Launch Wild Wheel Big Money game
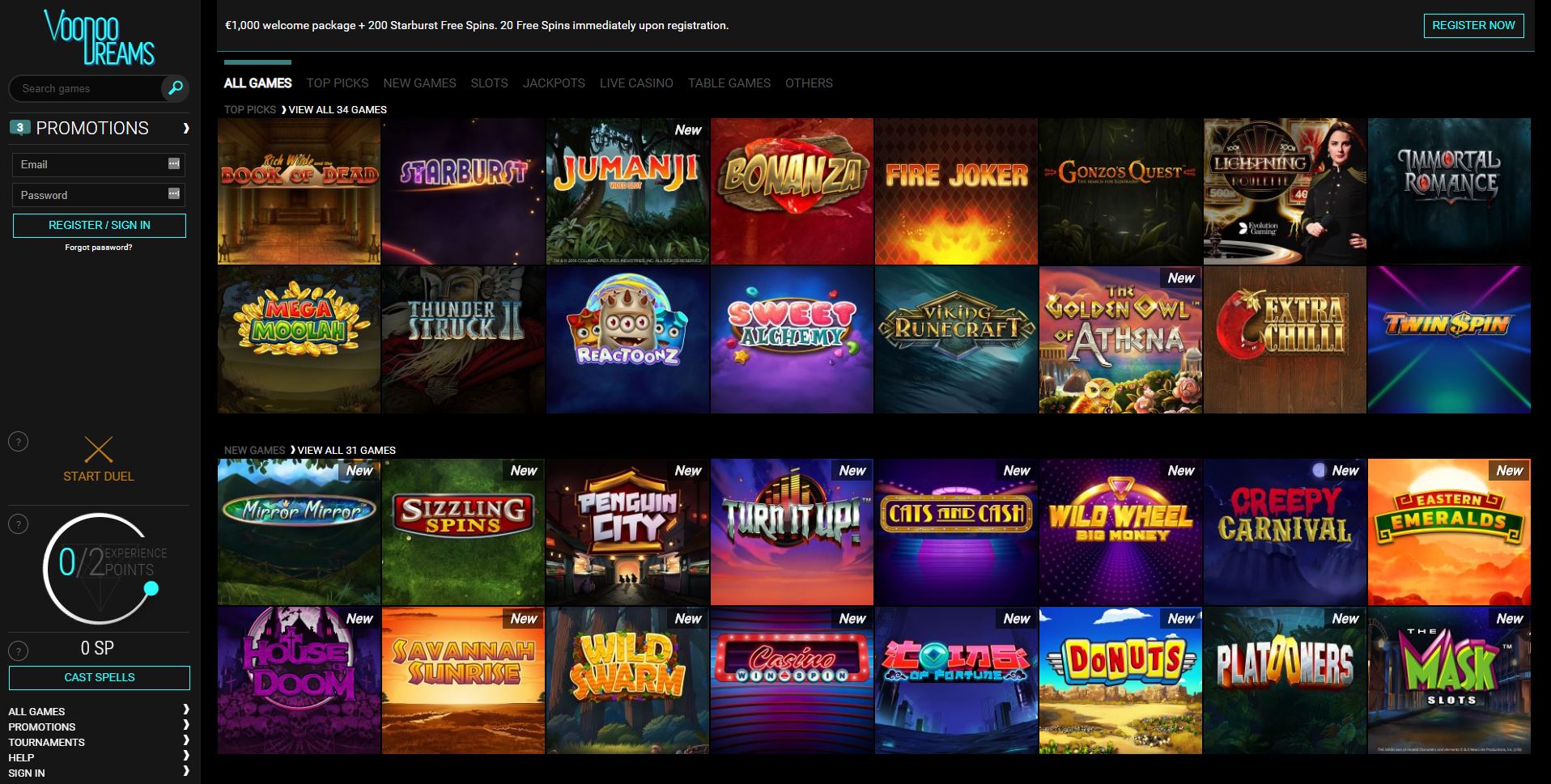The width and height of the screenshot is (1551, 784). 1120,532
